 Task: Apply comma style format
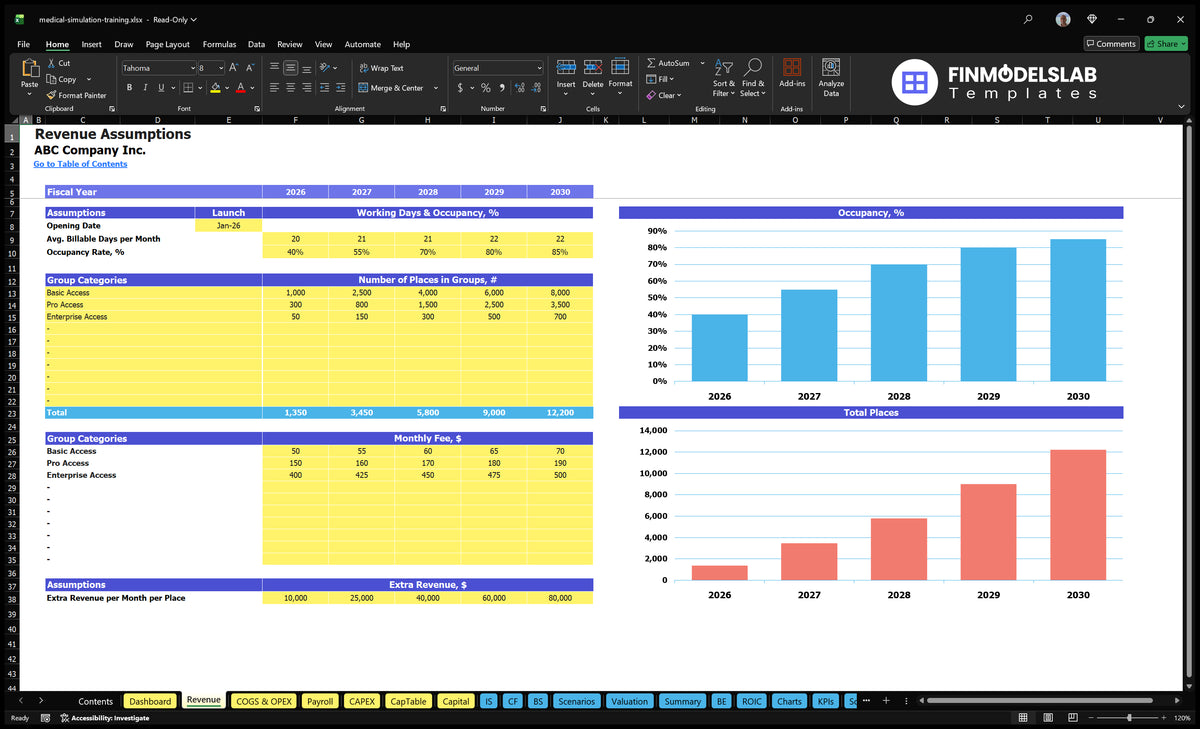tap(503, 88)
